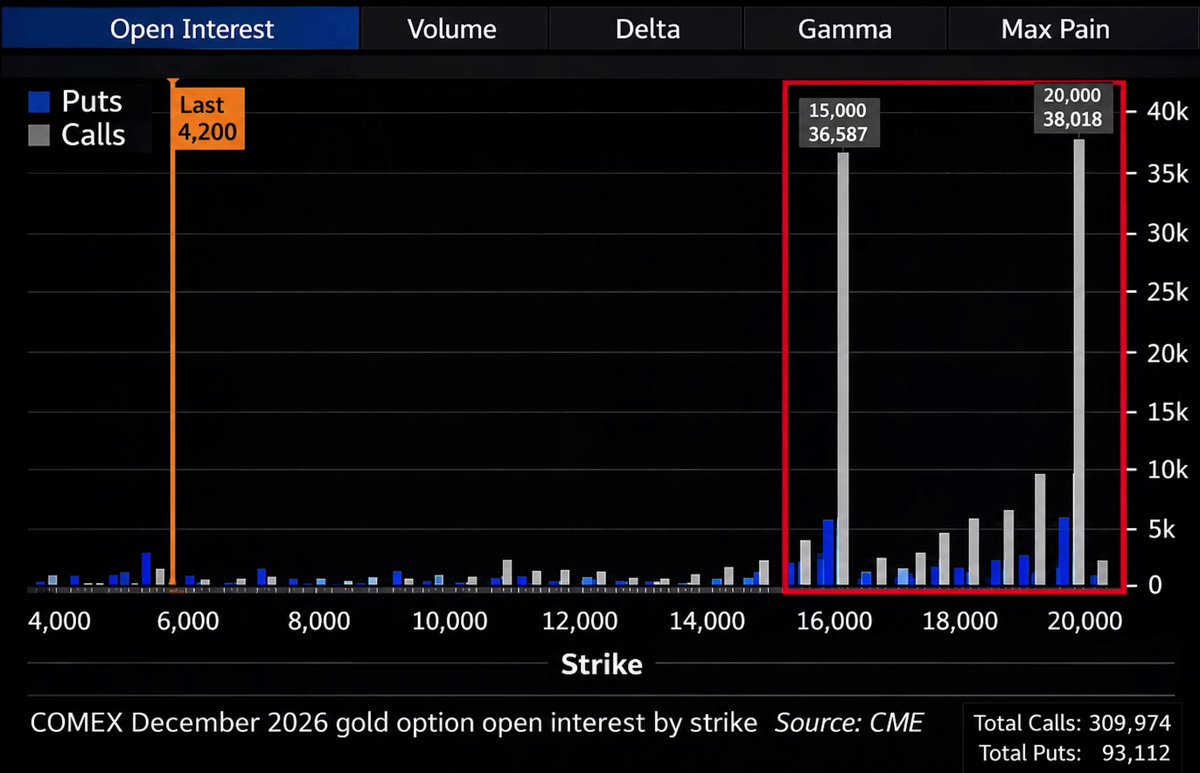Image resolution: width=1200 pixels, height=773 pixels.
Task: Click the 12,000 strike axis label
Action: click(579, 622)
